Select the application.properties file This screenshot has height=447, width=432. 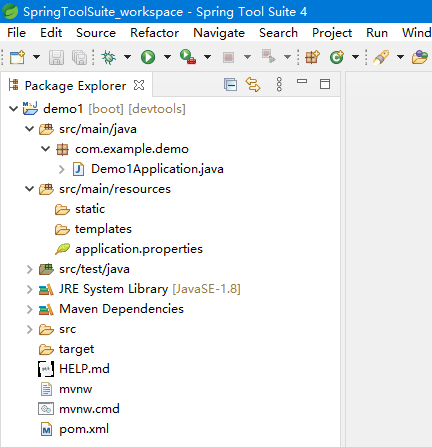coord(139,249)
